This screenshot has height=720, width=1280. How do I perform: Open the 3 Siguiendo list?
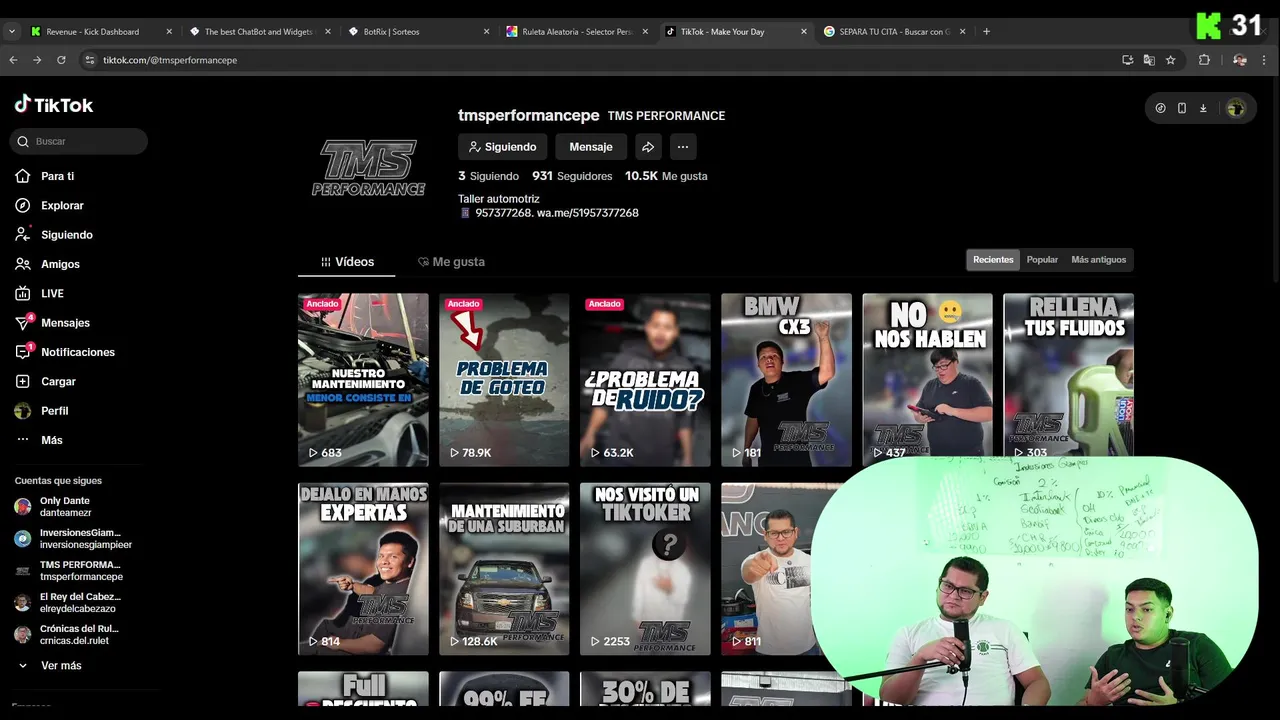point(488,176)
